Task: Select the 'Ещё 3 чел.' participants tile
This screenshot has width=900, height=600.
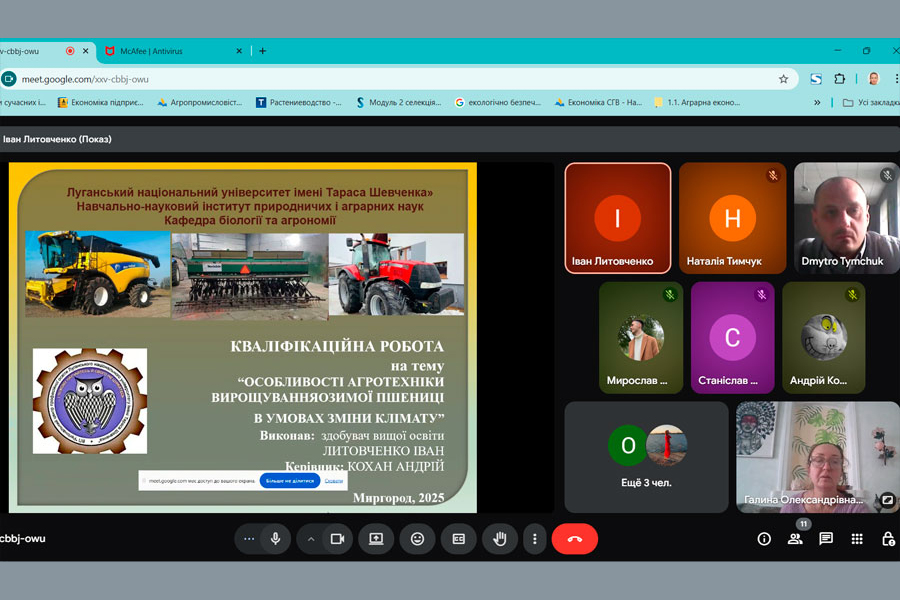Action: [646, 457]
